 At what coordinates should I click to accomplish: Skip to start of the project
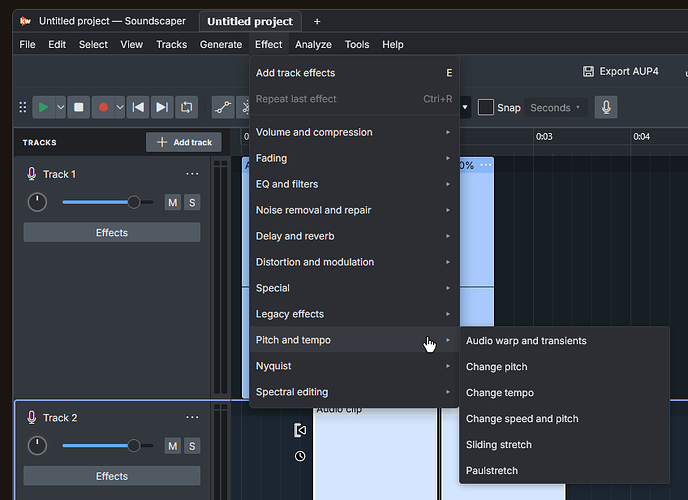138,107
